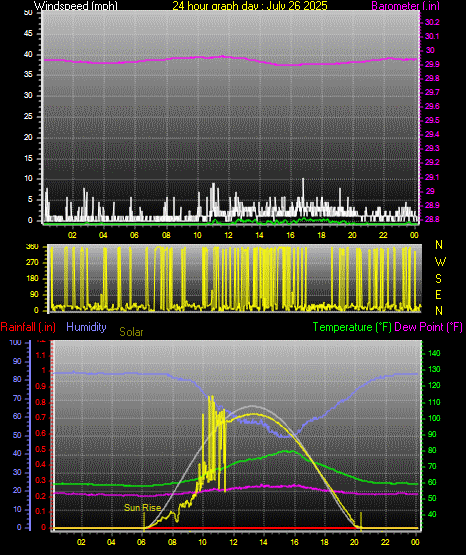This screenshot has width=466, height=555.
Task: Click the 24 hour graph day title
Action: (250, 6)
